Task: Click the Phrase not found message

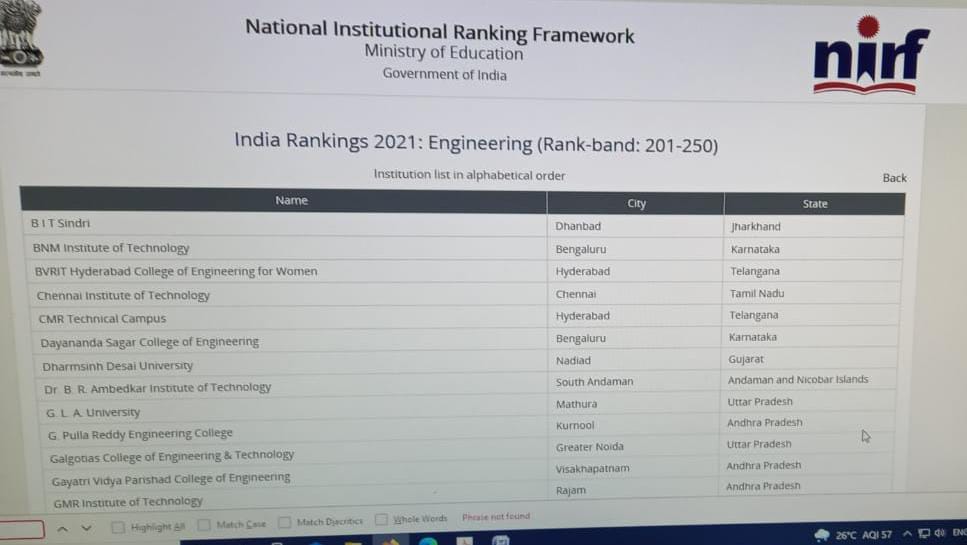Action: tap(496, 517)
